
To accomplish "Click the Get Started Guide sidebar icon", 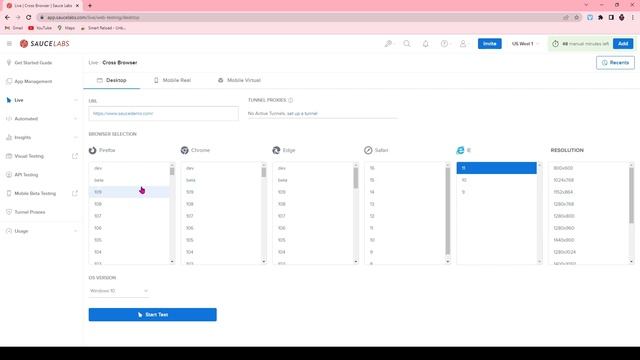I will [x=9, y=62].
